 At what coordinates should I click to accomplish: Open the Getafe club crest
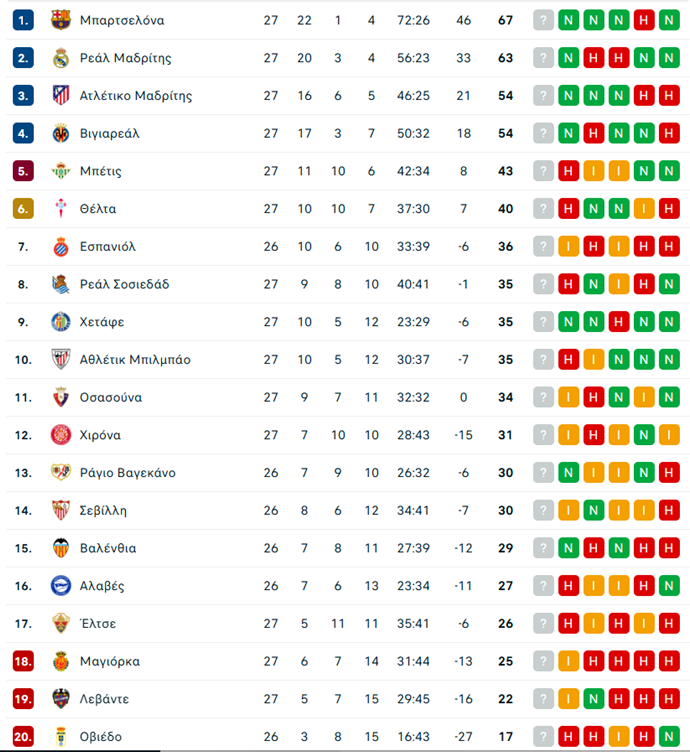coord(61,322)
